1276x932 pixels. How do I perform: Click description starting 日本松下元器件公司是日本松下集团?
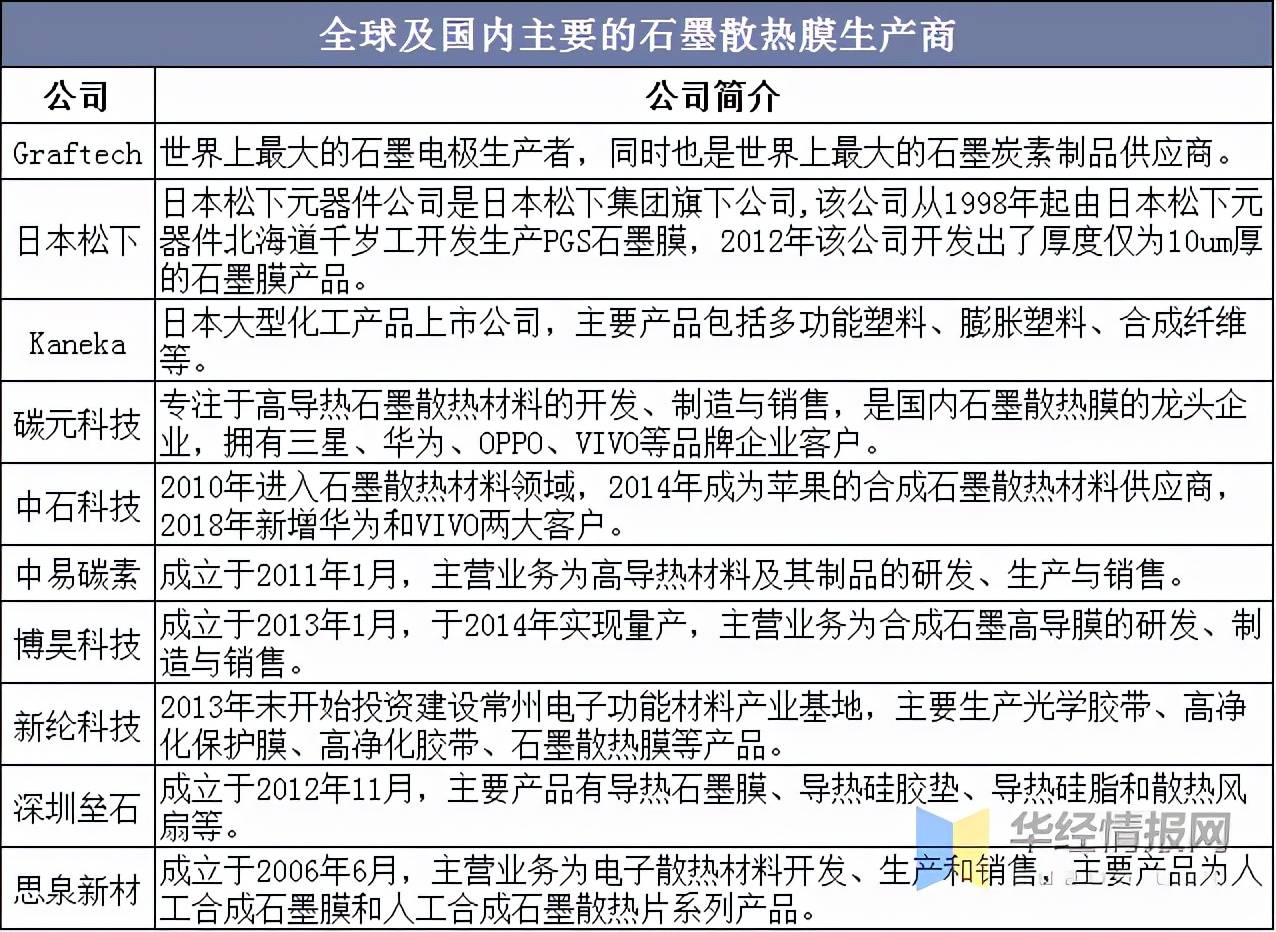[714, 240]
